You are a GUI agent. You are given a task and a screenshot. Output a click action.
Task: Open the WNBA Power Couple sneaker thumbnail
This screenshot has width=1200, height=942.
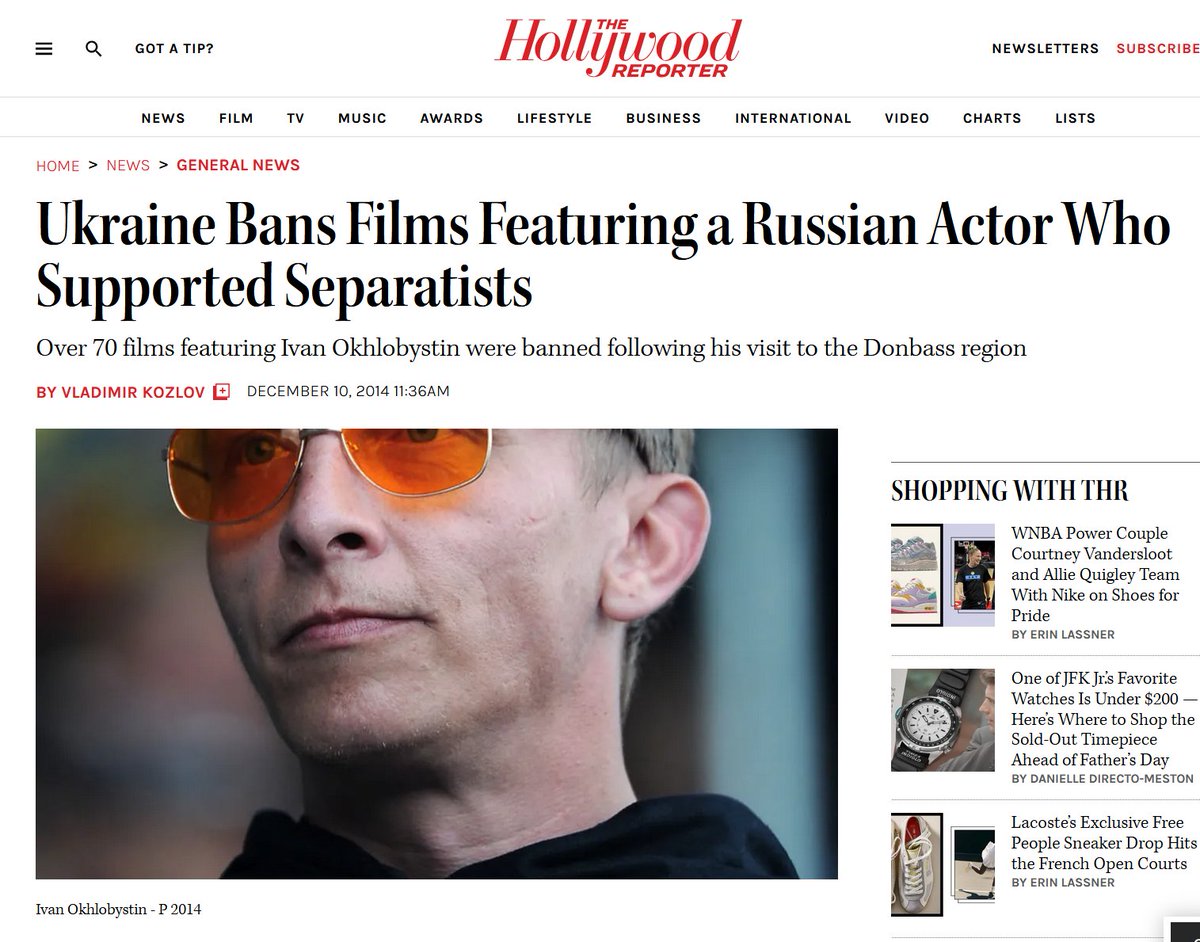(943, 575)
